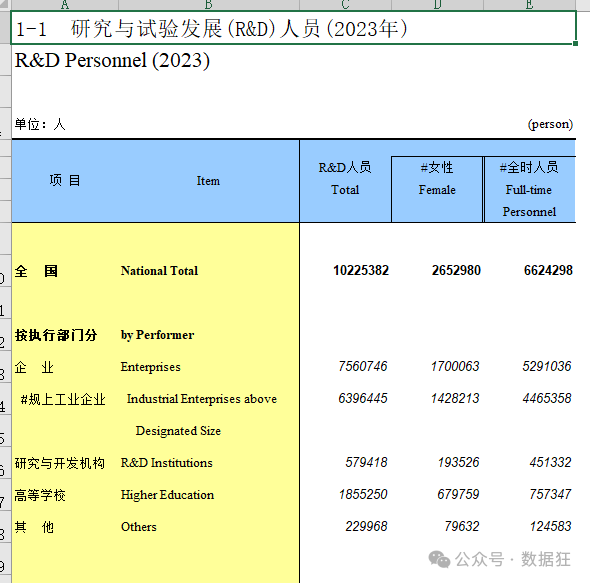
Task: Click the '按执行部门分' section label
Action: coord(56,335)
